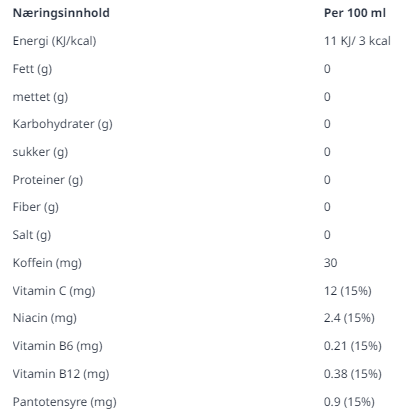This screenshot has height=415, width=418.
Task: Select the Proteiner (g) label
Action: (x=48, y=180)
